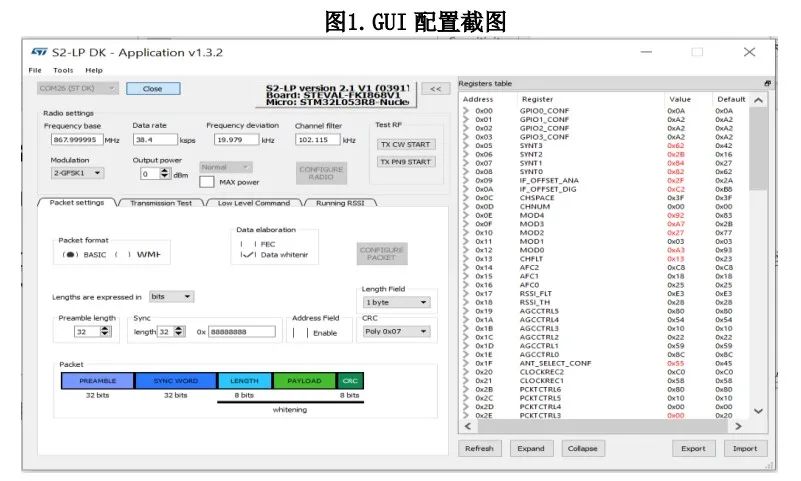Select the CLOCKREC2 register name

542,372
